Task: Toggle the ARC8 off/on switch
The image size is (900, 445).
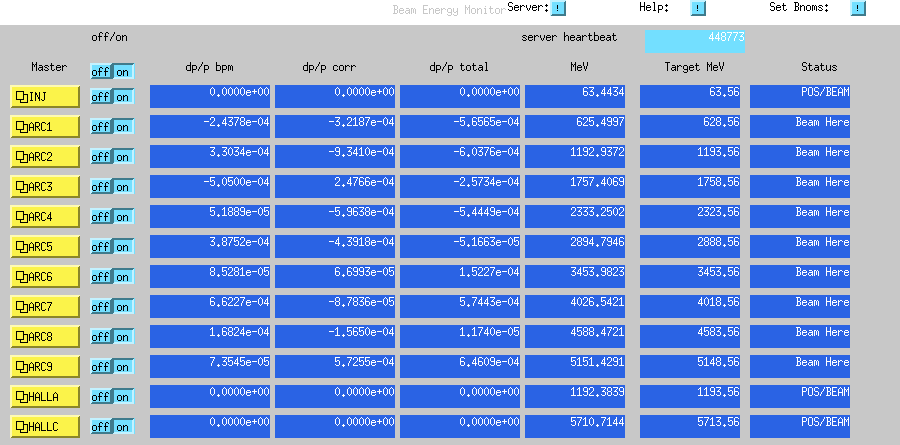Action: tap(112, 336)
